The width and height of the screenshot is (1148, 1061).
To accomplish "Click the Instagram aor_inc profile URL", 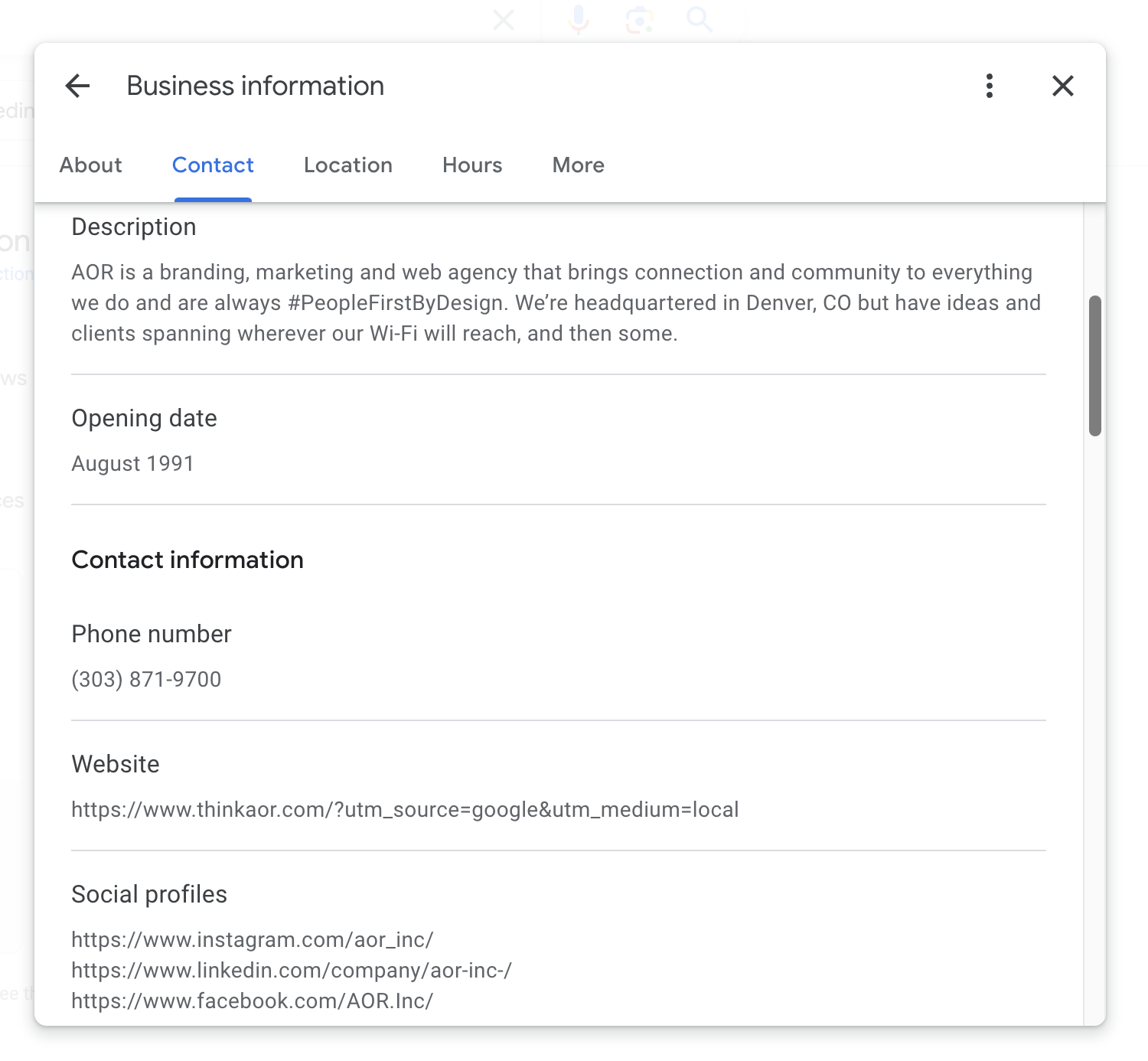I will click(x=253, y=940).
